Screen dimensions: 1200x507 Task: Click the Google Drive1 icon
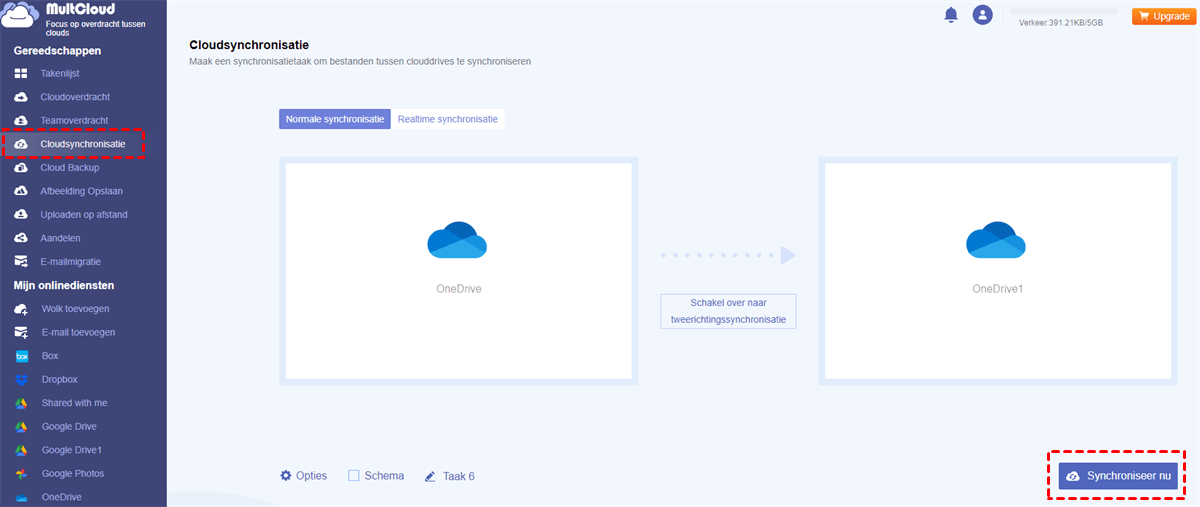click(x=21, y=450)
